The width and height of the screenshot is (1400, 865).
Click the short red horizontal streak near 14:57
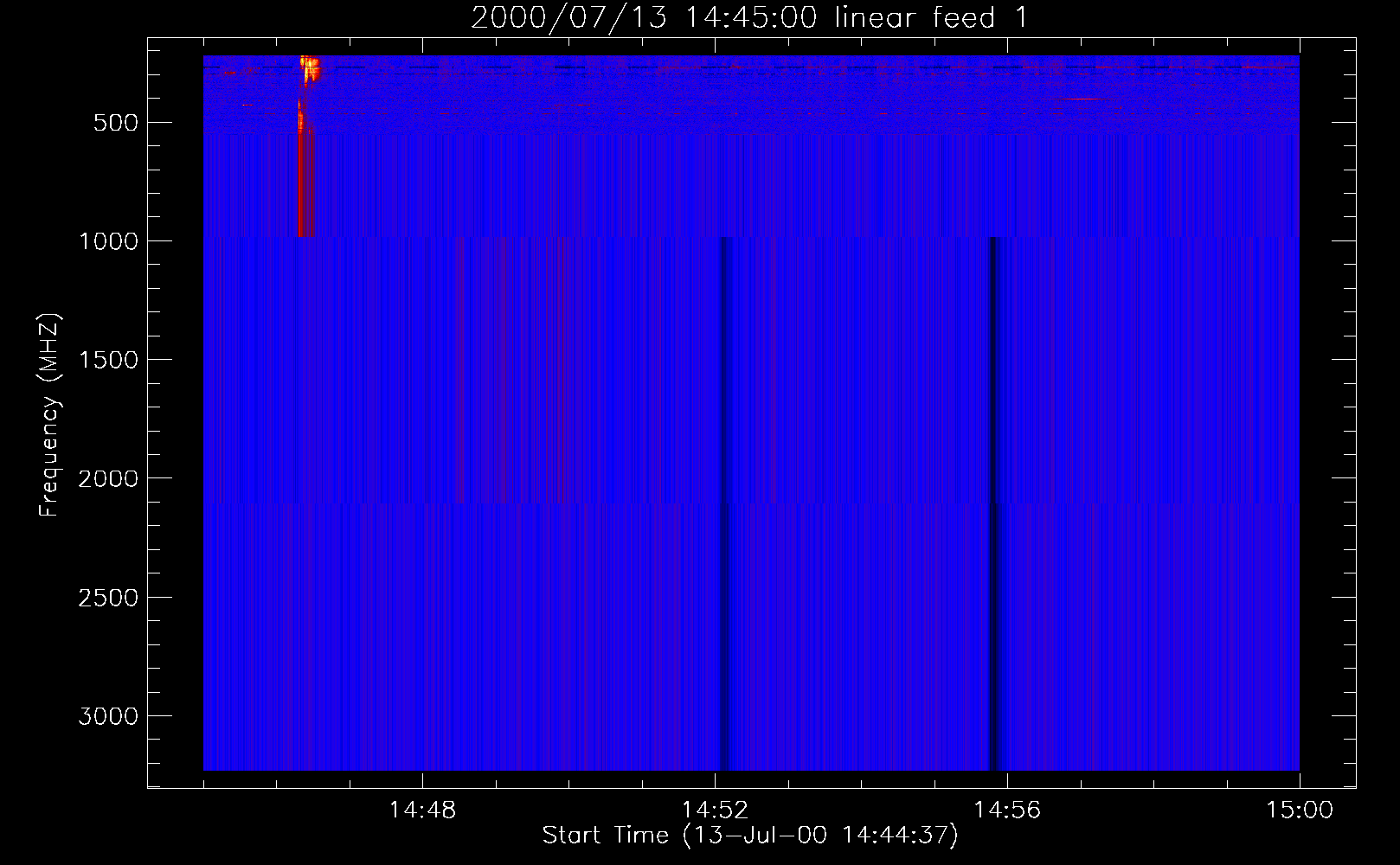pos(1082,99)
